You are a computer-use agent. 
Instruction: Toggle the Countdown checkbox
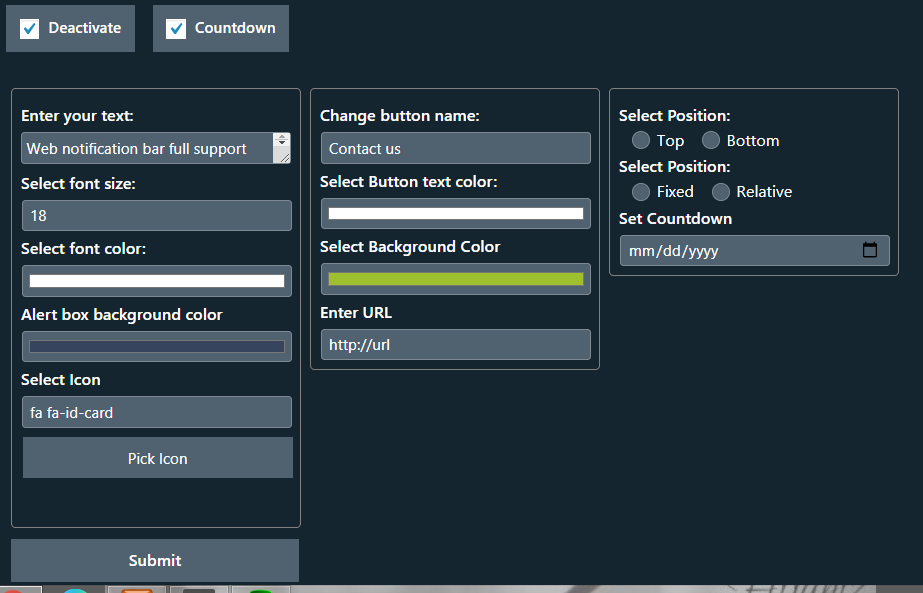(x=175, y=28)
